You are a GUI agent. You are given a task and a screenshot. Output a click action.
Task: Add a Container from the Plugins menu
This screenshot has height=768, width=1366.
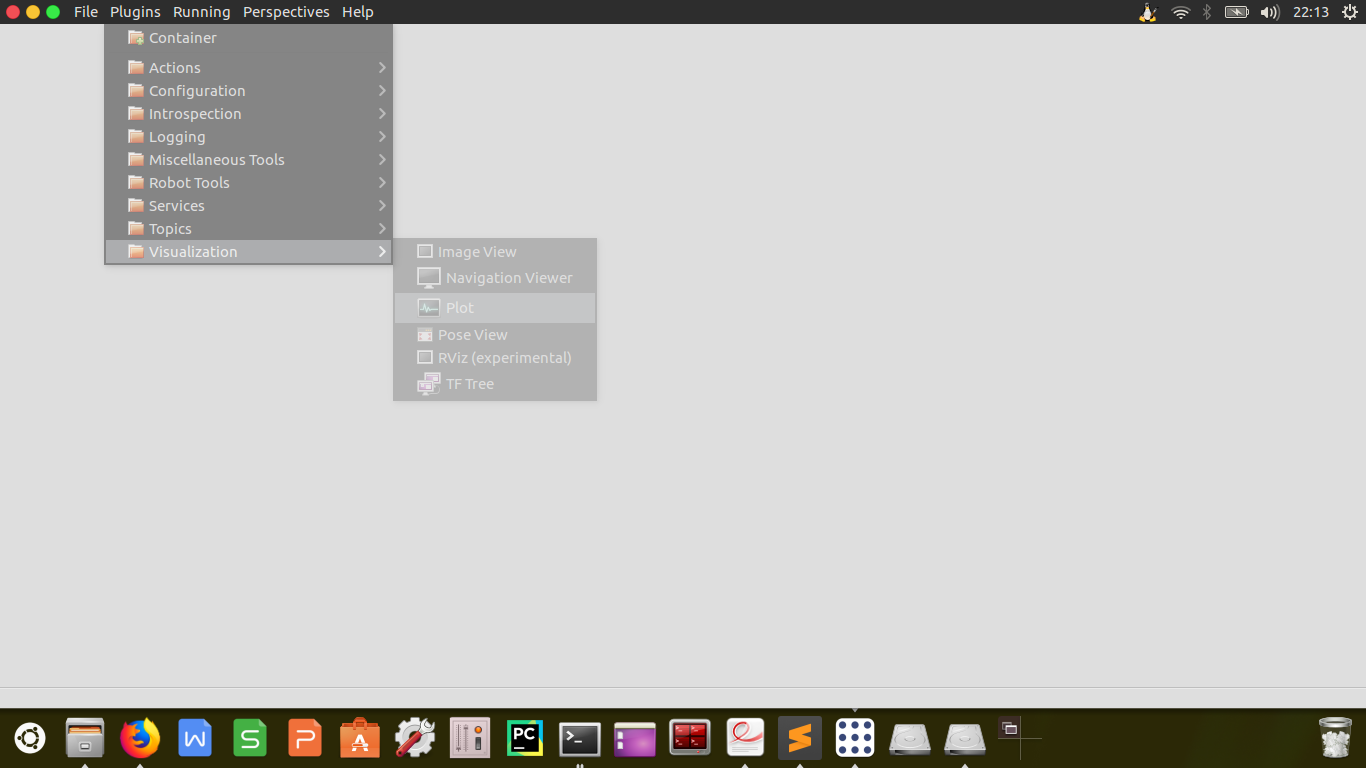coord(182,38)
